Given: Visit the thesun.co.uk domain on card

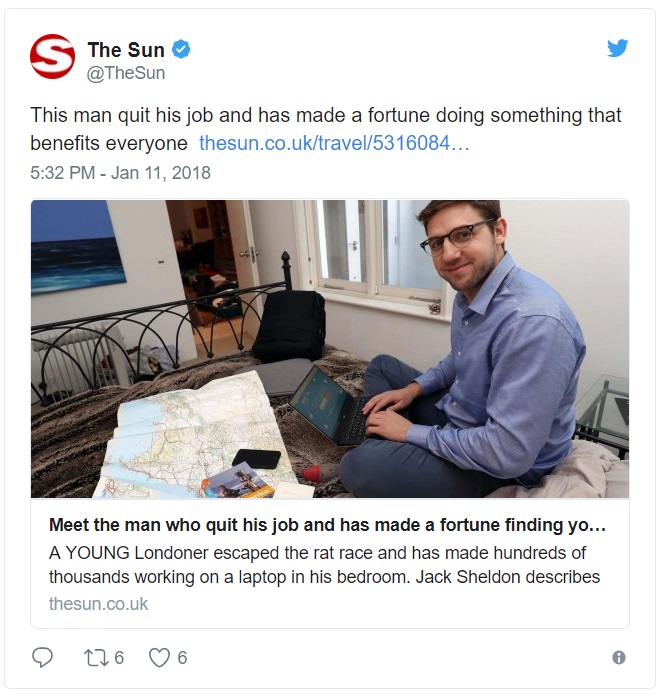Looking at the screenshot, I should click(x=99, y=604).
